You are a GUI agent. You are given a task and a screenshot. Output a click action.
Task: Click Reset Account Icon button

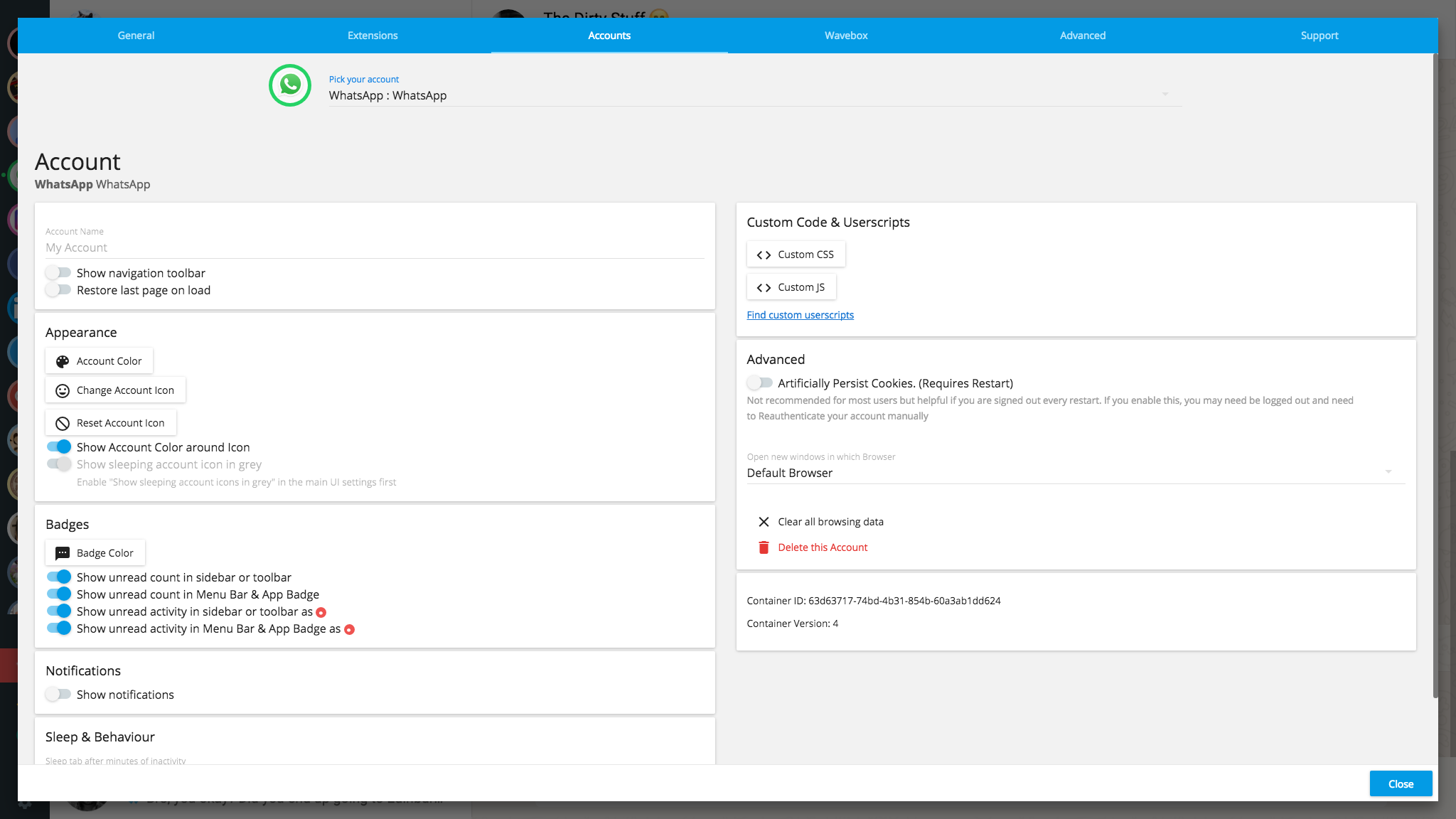(111, 423)
